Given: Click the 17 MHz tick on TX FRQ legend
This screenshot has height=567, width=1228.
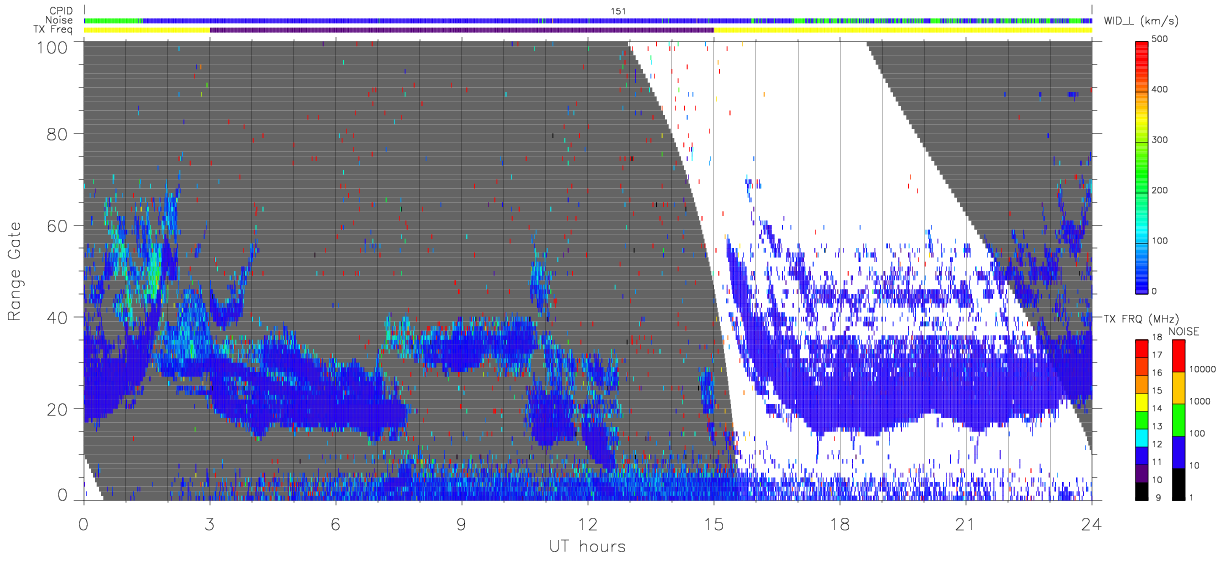Looking at the screenshot, I should point(1156,357).
